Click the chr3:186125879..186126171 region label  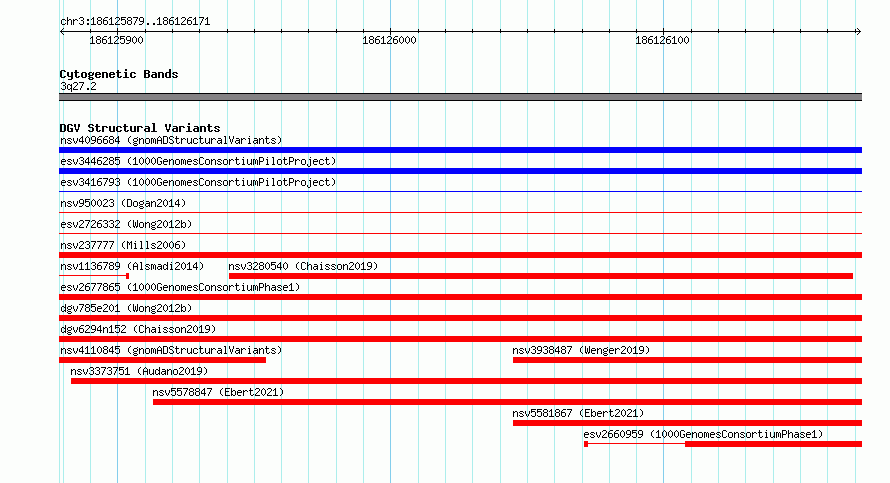pyautogui.click(x=135, y=21)
